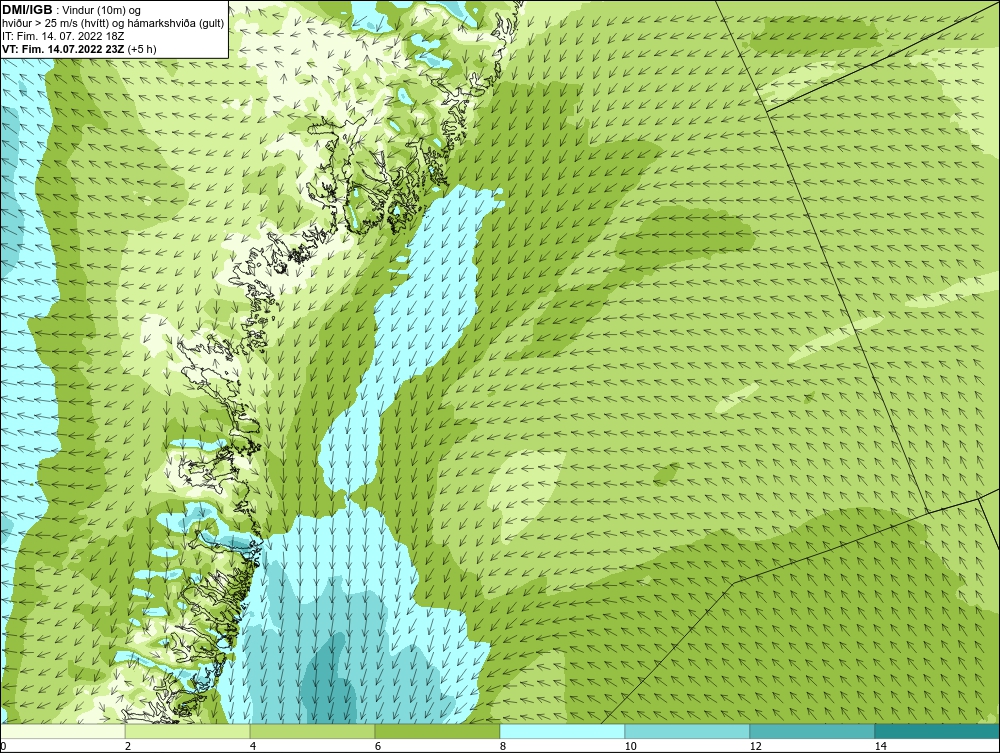1000x753 pixels.
Task: Click the 8–10 m/s light cyan legend swatch
Action: pos(562,731)
